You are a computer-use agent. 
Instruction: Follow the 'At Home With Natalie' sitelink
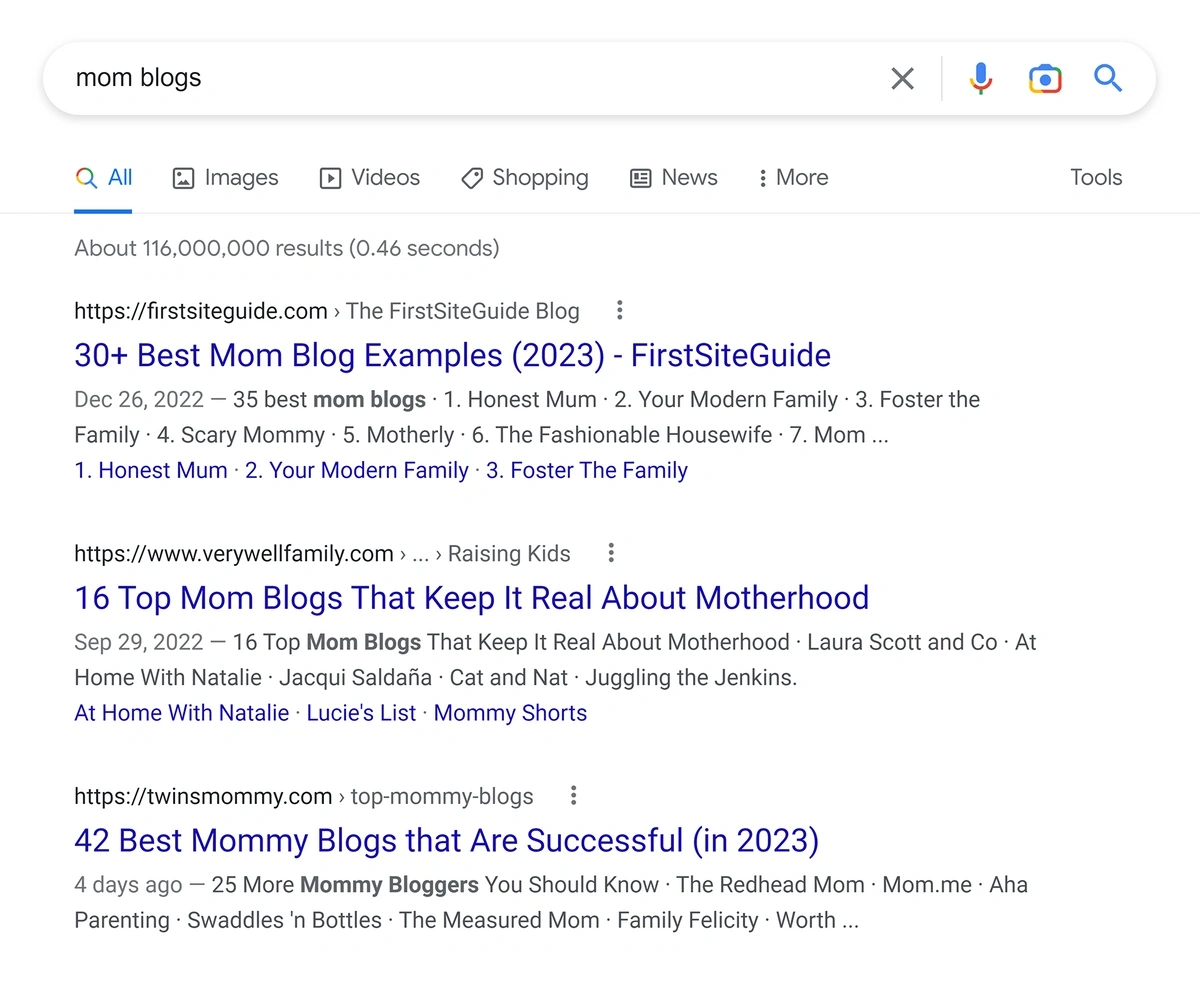point(181,713)
